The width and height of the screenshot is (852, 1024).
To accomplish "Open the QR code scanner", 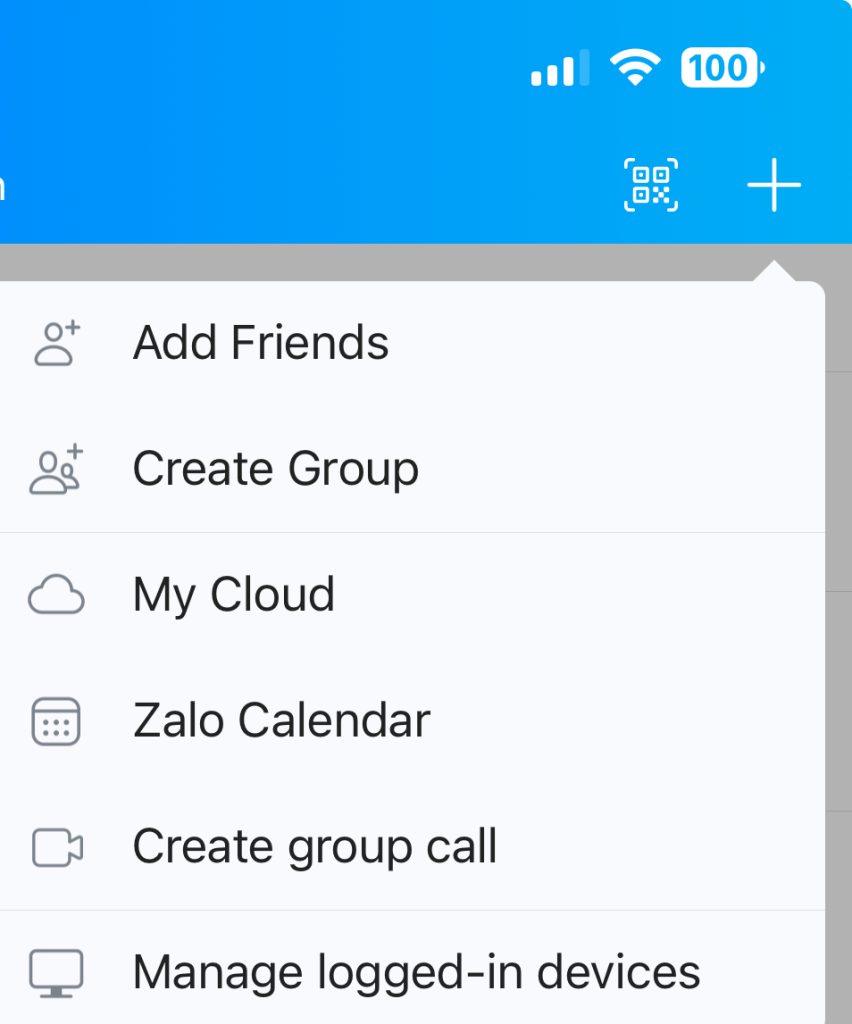I will [651, 185].
